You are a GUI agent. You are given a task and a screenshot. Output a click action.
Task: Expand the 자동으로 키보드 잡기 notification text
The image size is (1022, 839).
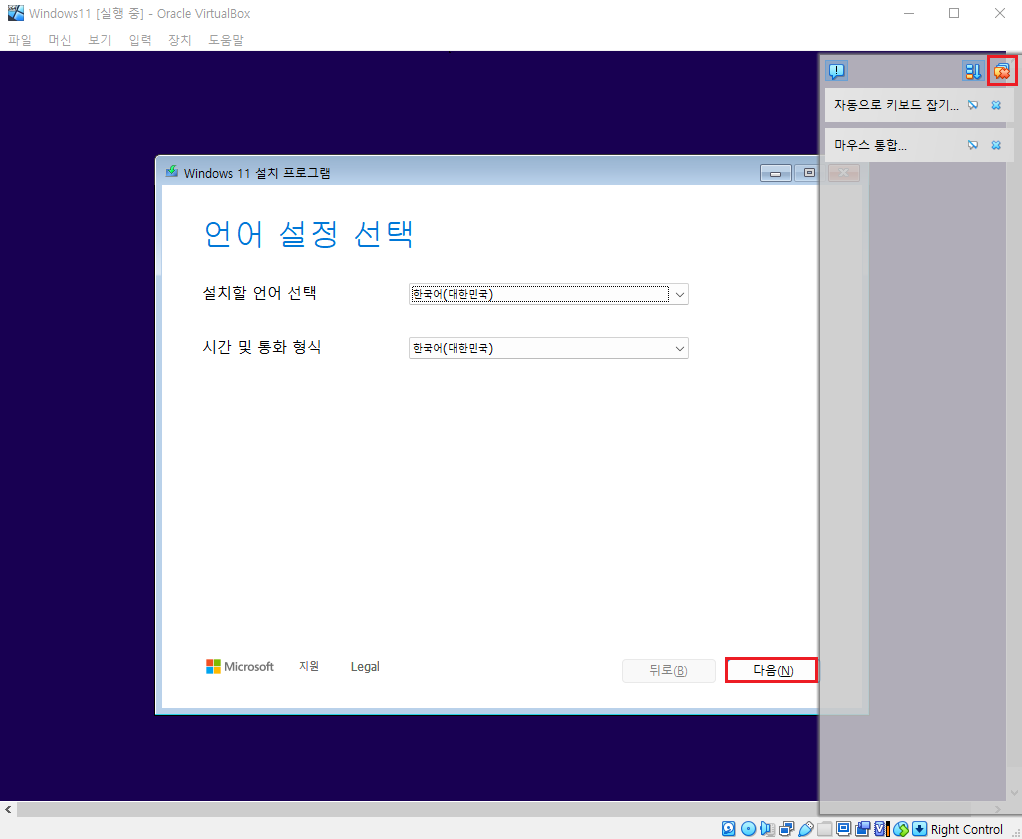click(896, 105)
